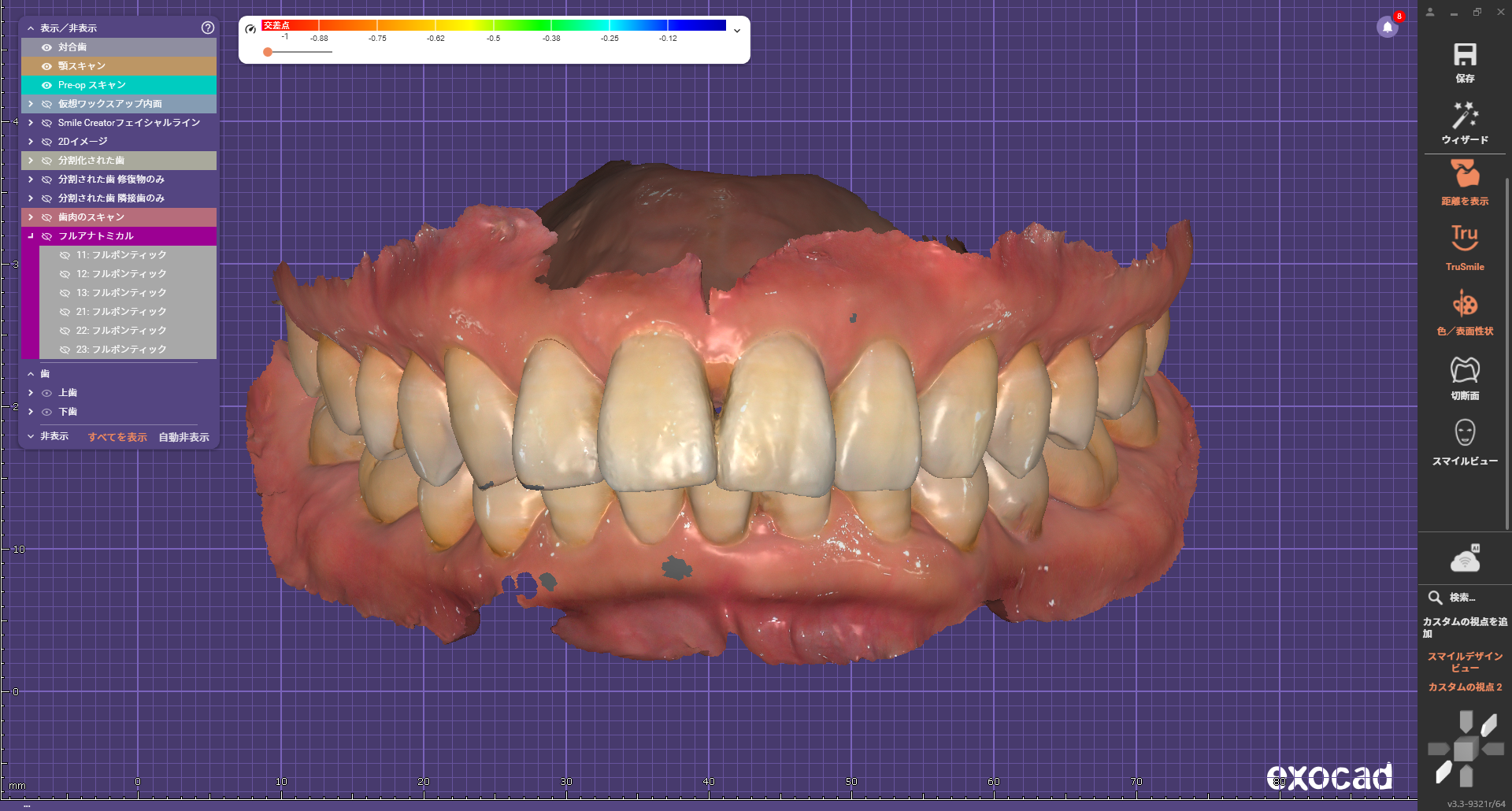
Task: Open the notification bell icon
Action: pyautogui.click(x=1388, y=27)
